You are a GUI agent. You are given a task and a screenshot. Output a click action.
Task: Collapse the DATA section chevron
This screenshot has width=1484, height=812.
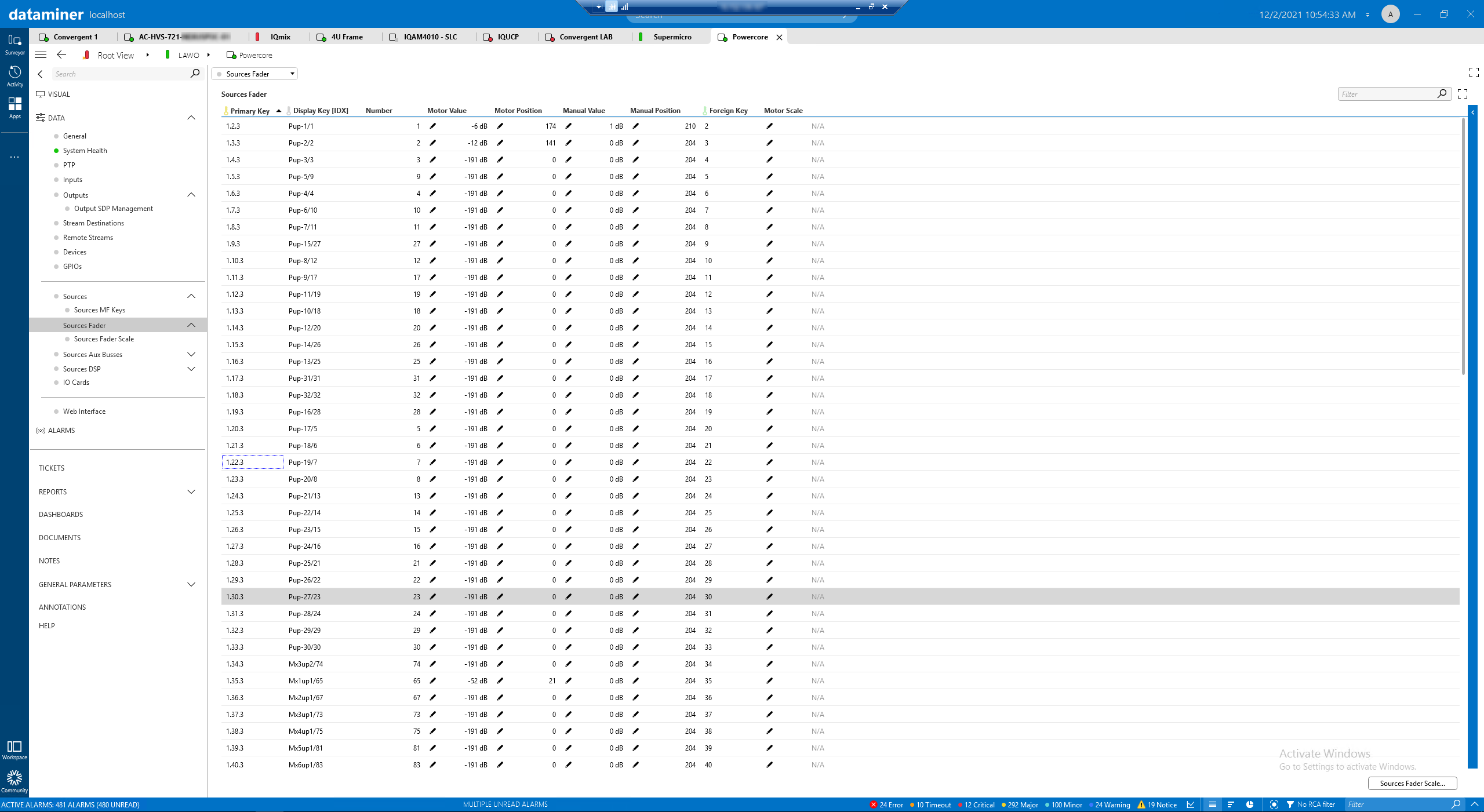(x=191, y=118)
